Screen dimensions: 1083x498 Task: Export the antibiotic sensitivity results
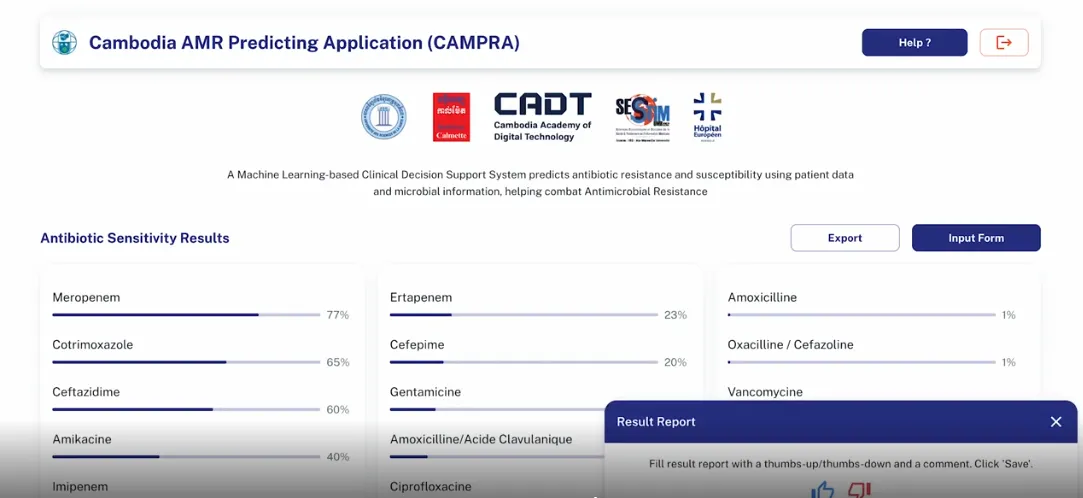[844, 238]
